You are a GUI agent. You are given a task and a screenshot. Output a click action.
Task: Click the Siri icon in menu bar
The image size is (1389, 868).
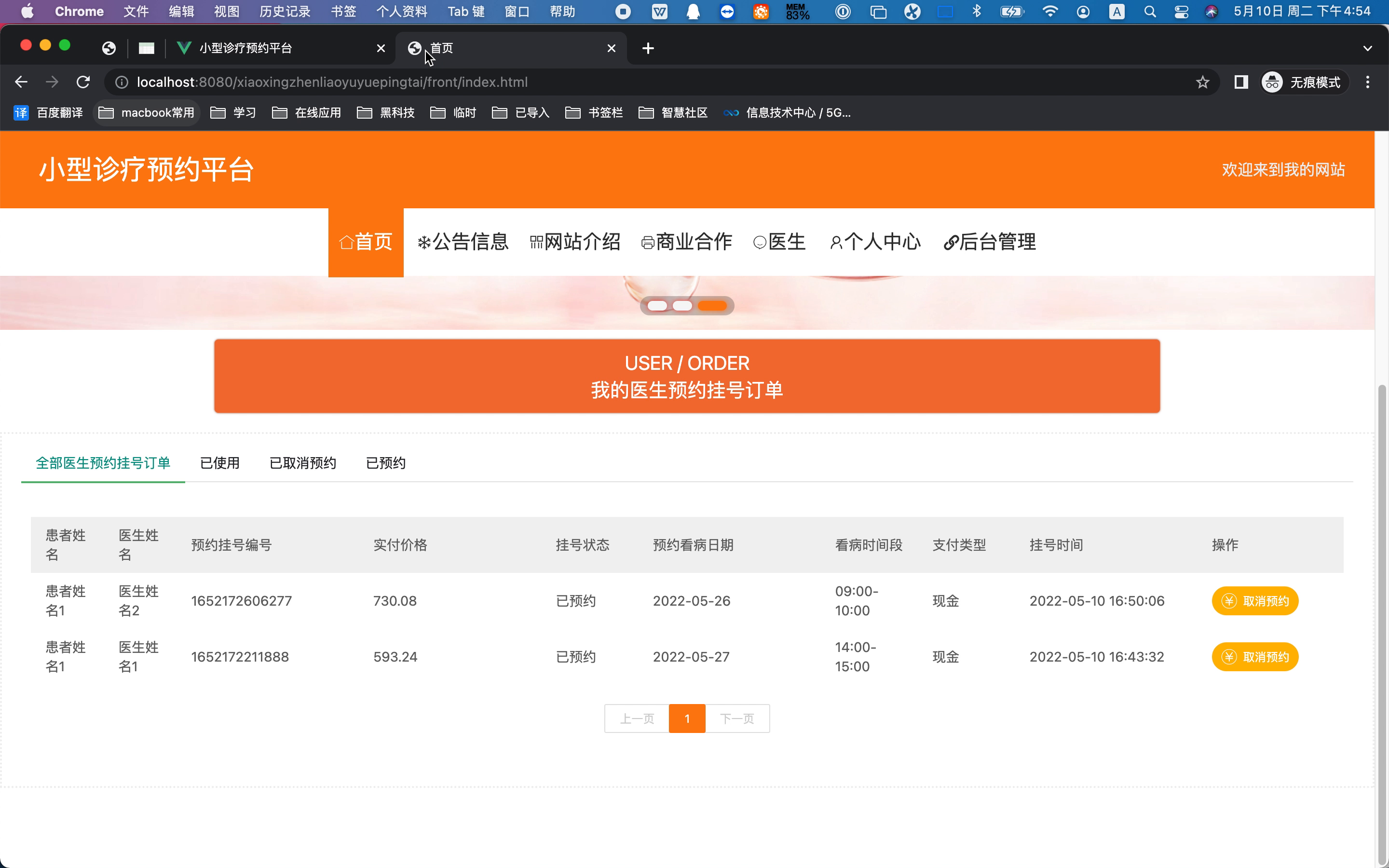click(x=1211, y=12)
